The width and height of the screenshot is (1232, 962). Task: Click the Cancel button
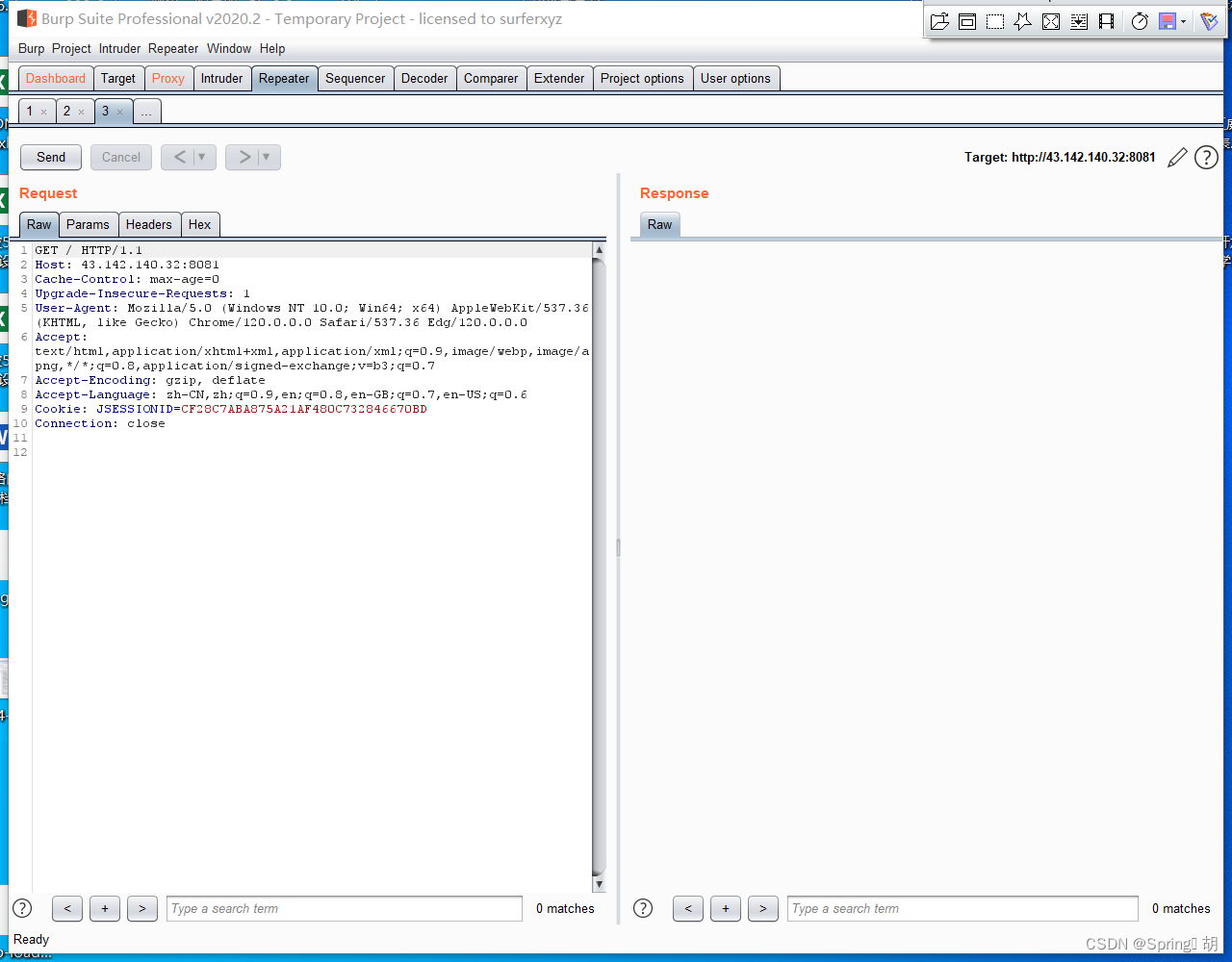click(x=121, y=158)
